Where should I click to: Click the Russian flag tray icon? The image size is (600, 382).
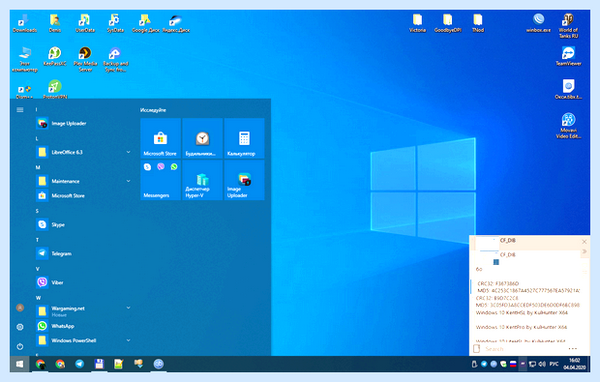click(x=513, y=364)
